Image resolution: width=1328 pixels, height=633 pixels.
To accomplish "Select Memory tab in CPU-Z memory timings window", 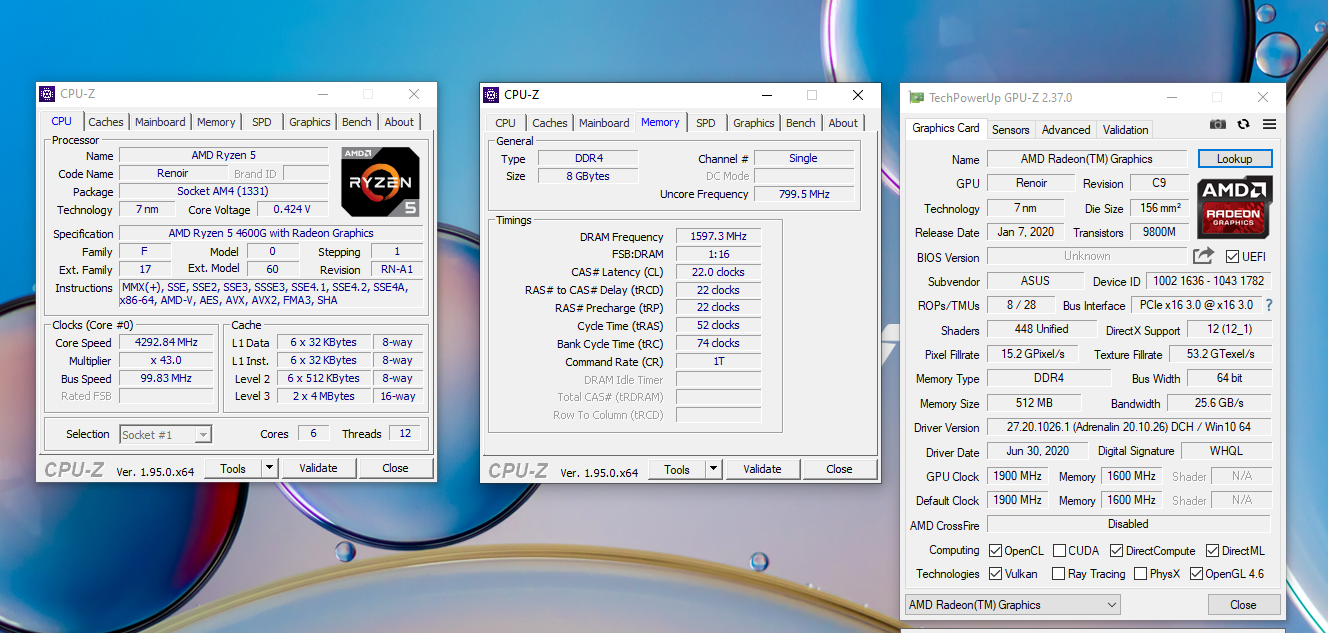I will coord(660,122).
